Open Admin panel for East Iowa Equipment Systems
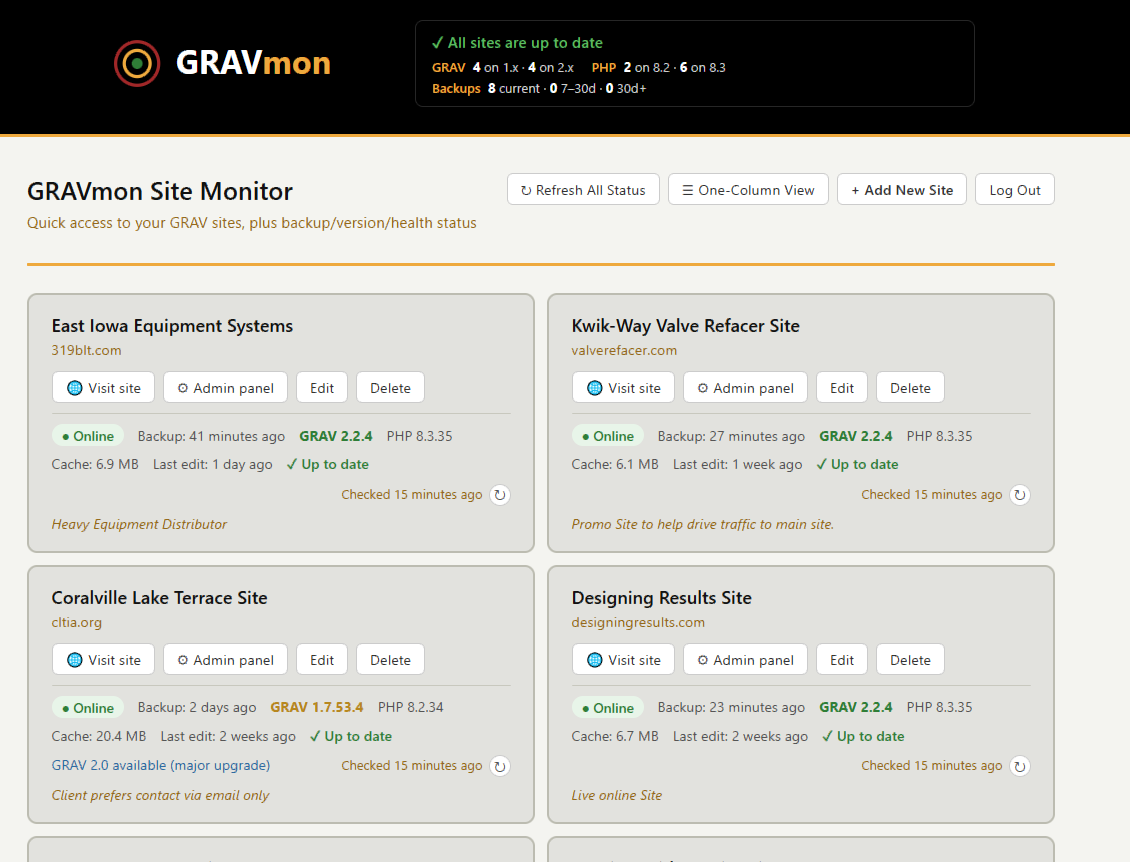1130x862 pixels. click(x=226, y=388)
